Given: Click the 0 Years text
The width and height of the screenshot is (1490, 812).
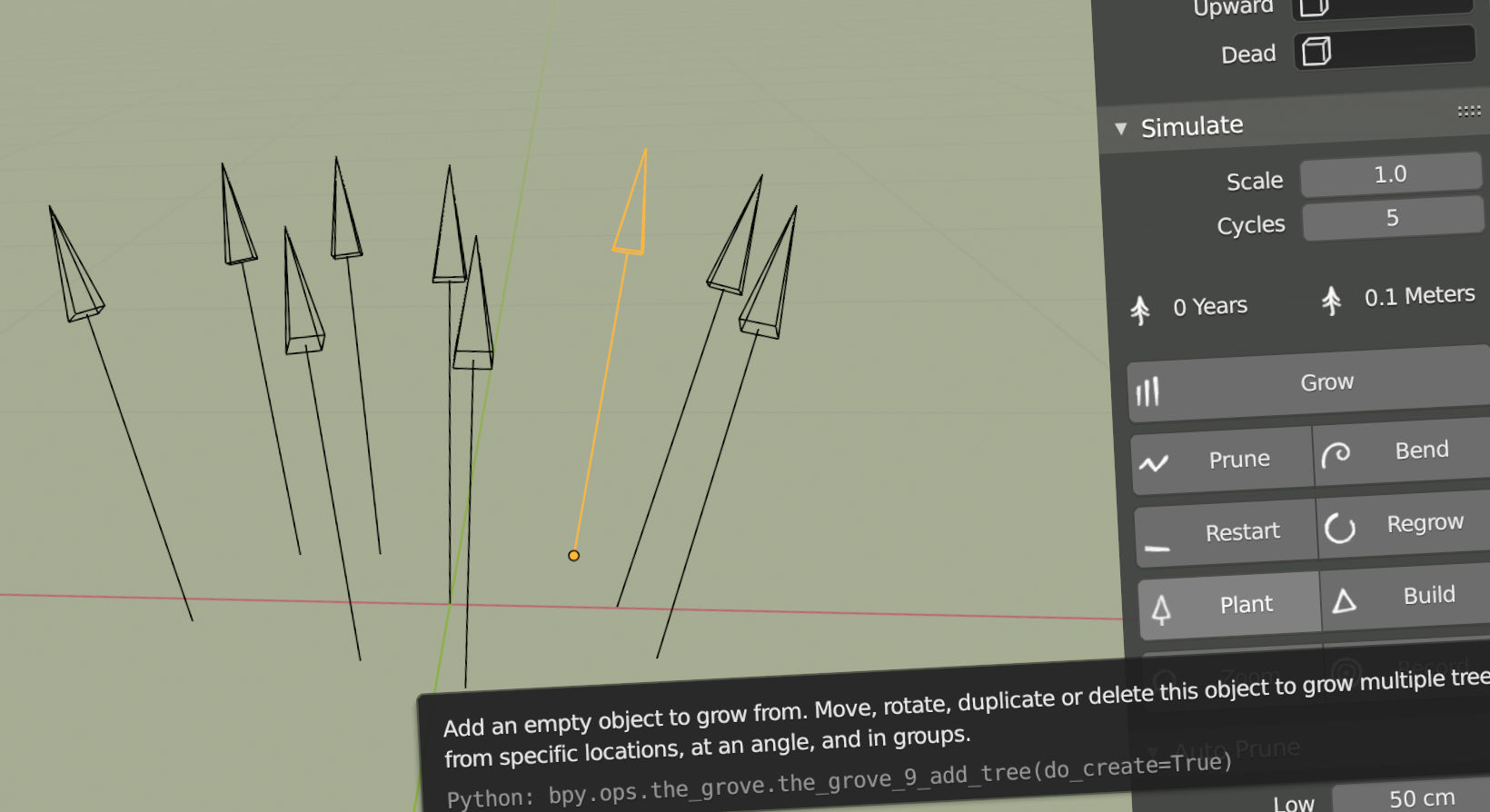Looking at the screenshot, I should (x=1210, y=307).
